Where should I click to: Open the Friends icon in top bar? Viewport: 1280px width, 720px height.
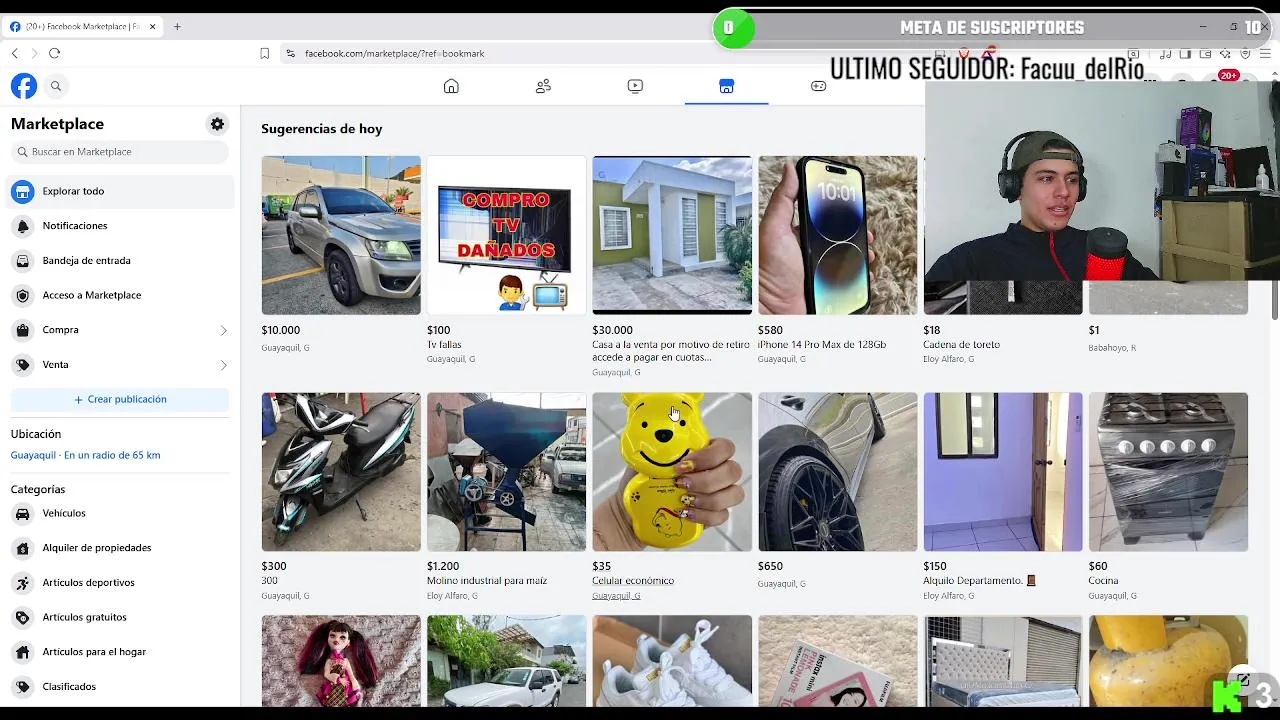[x=543, y=86]
